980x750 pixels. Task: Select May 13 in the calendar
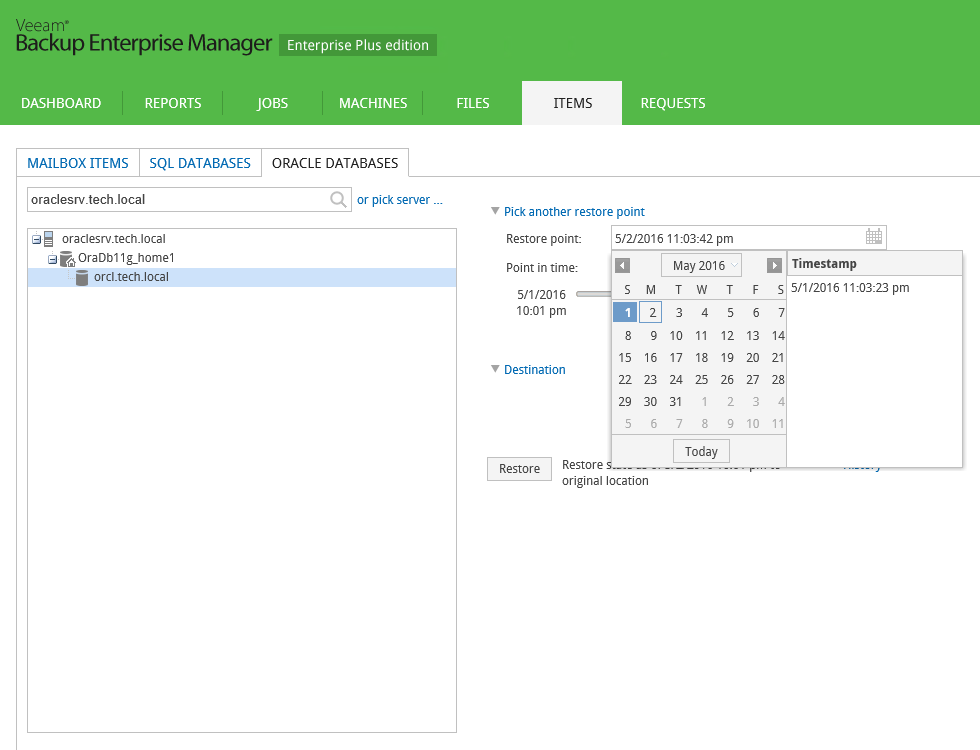pyautogui.click(x=752, y=336)
